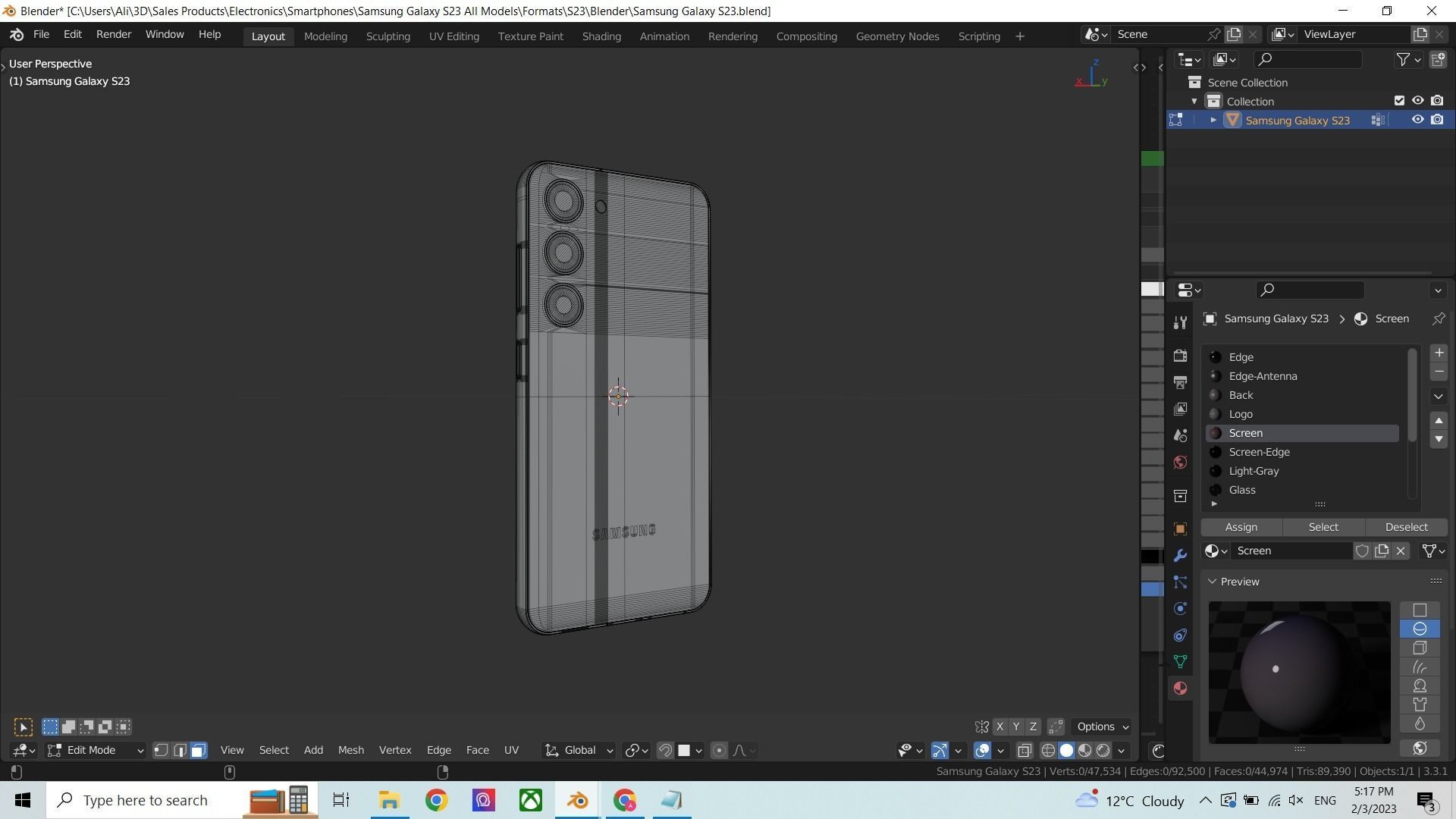Screen dimensions: 1456x819
Task: Open the Render menu
Action: coord(113,34)
